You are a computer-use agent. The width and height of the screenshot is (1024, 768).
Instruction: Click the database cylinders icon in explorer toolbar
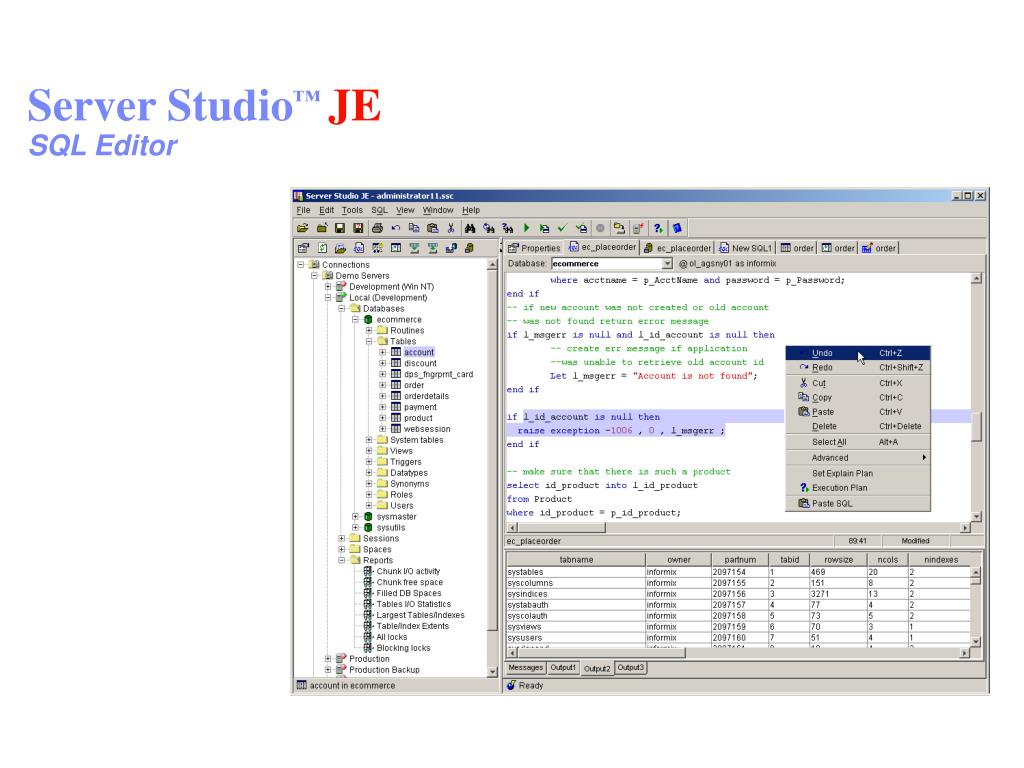[469, 248]
